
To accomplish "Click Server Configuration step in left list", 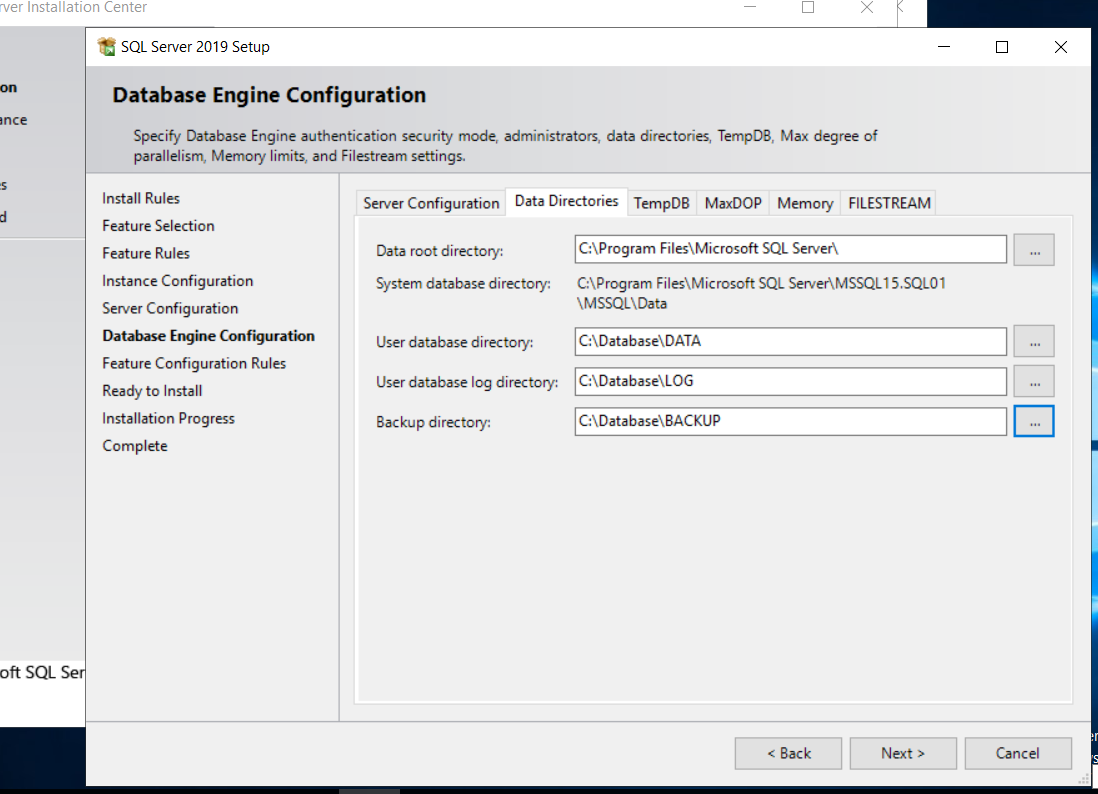I will [170, 308].
